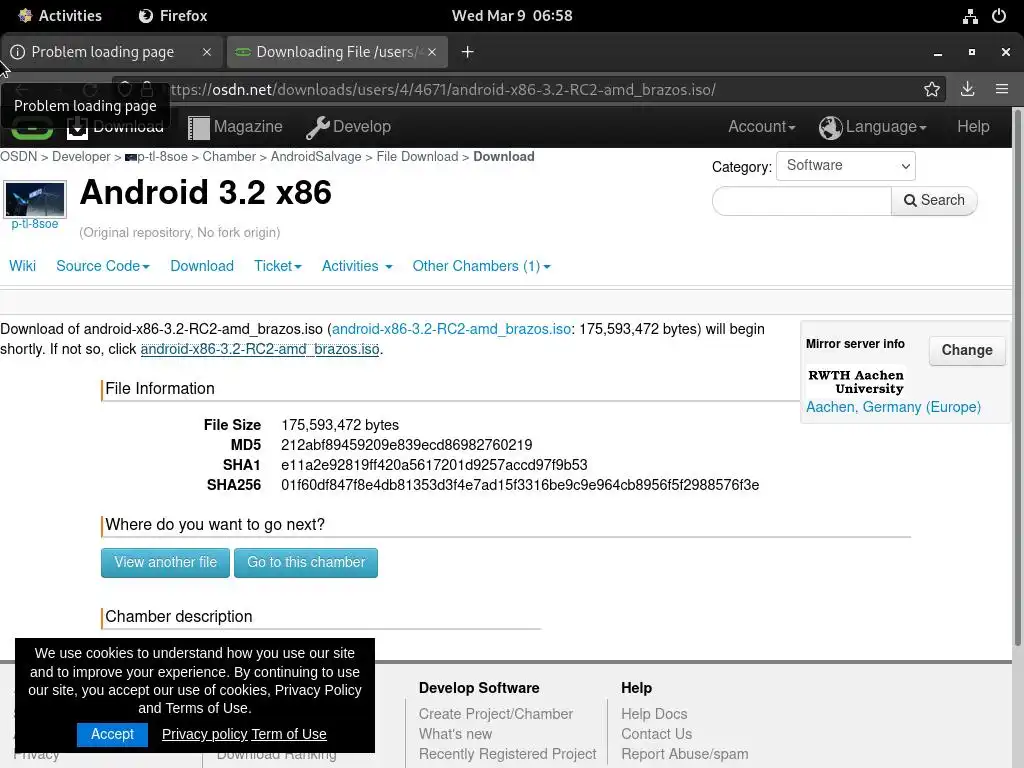Open the power menu icon in top bar
Viewport: 1024px width, 768px height.
999,16
